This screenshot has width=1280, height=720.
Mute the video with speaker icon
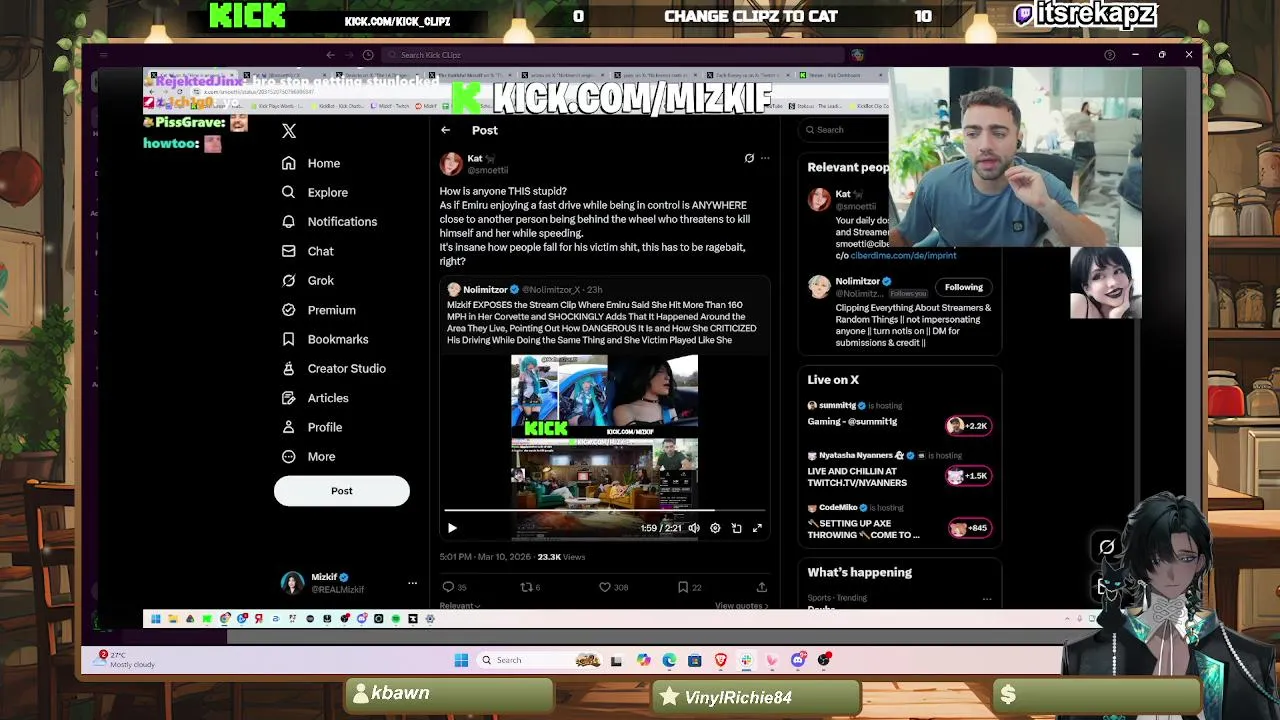tap(694, 528)
